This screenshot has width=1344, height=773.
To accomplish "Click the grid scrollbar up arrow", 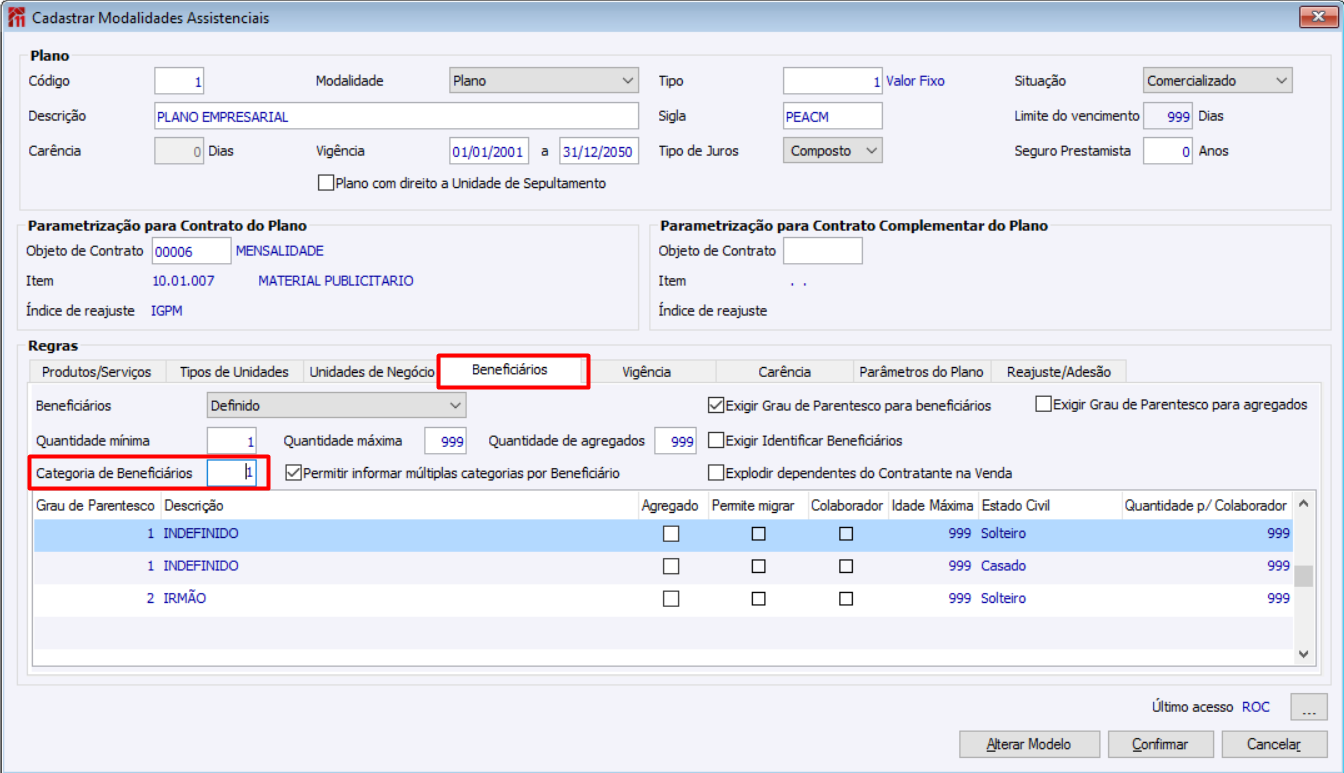I will click(1304, 505).
